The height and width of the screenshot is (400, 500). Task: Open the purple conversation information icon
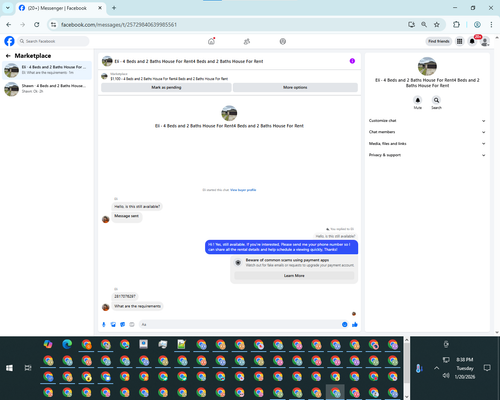pos(352,61)
